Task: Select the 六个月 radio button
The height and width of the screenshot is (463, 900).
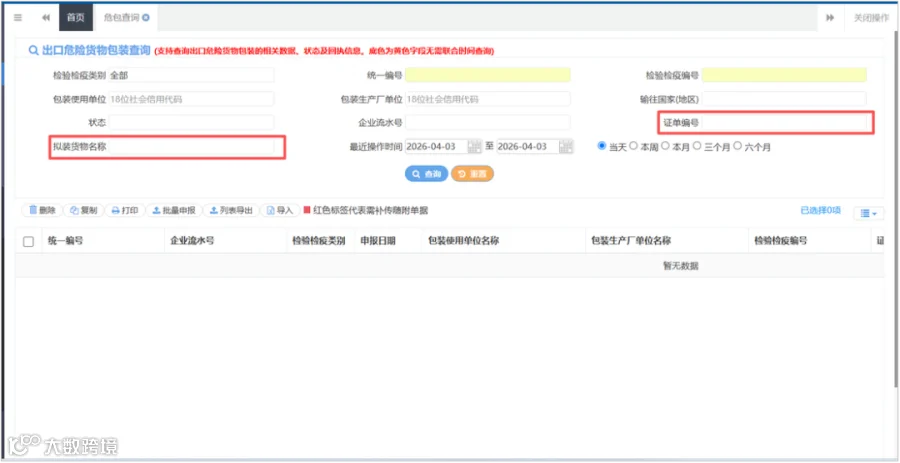Action: click(738, 146)
